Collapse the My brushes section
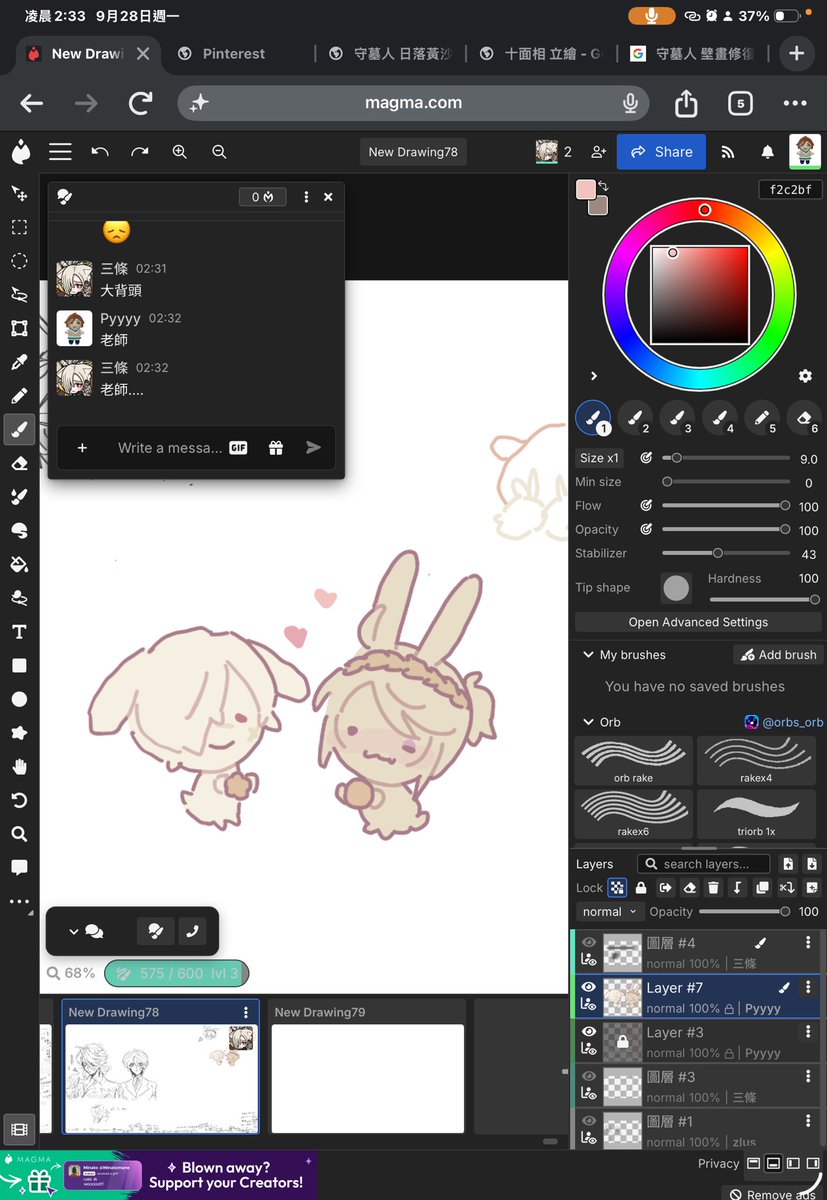 (x=588, y=655)
